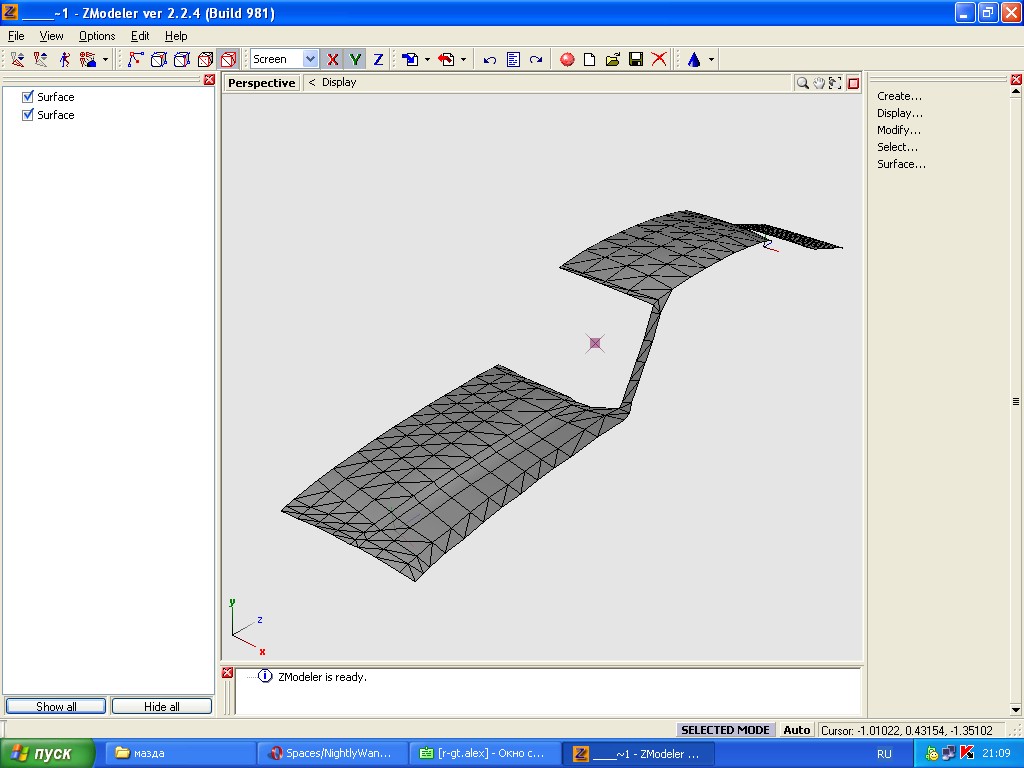
Task: Toggle the Z axis constraint button
Action: [378, 60]
